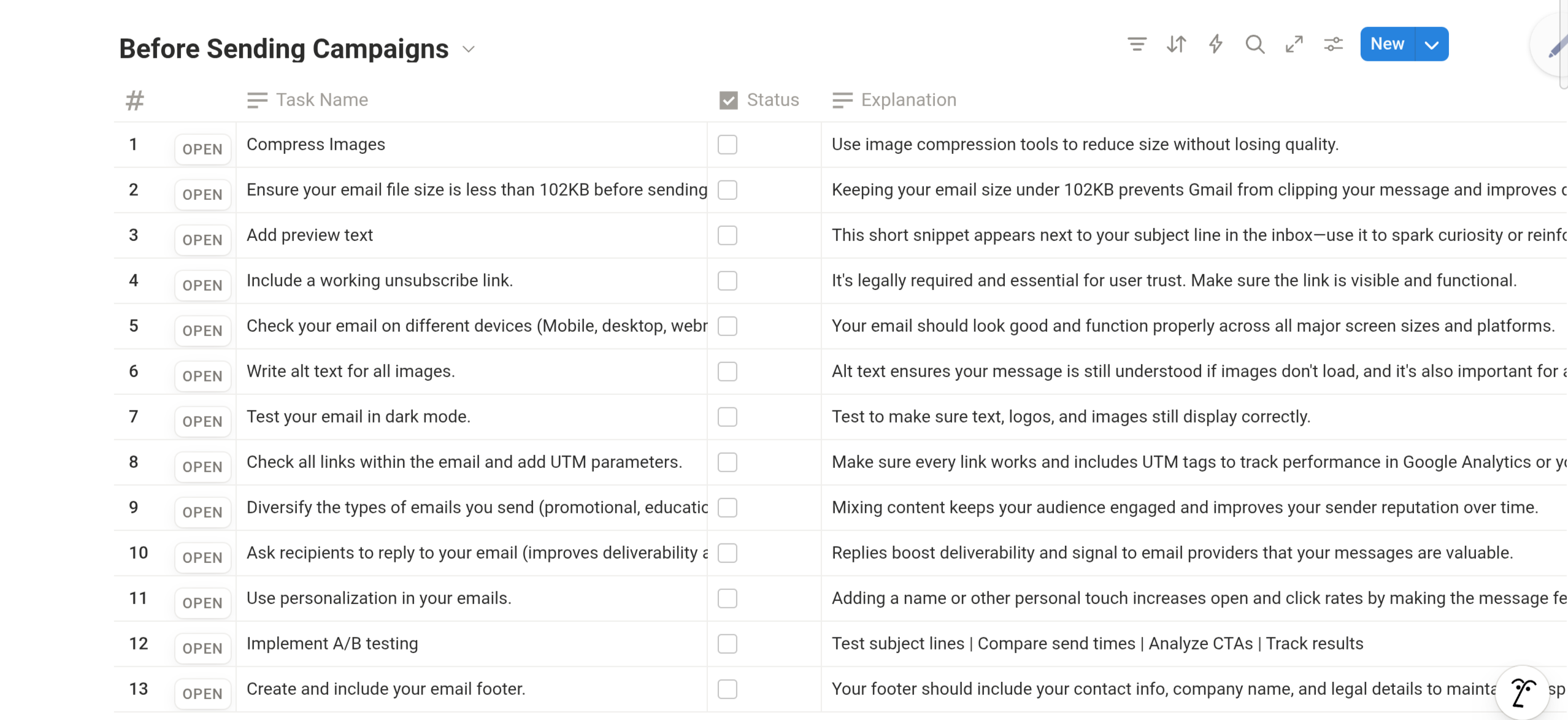
Task: Open the lightning bolt automations icon
Action: pos(1215,44)
